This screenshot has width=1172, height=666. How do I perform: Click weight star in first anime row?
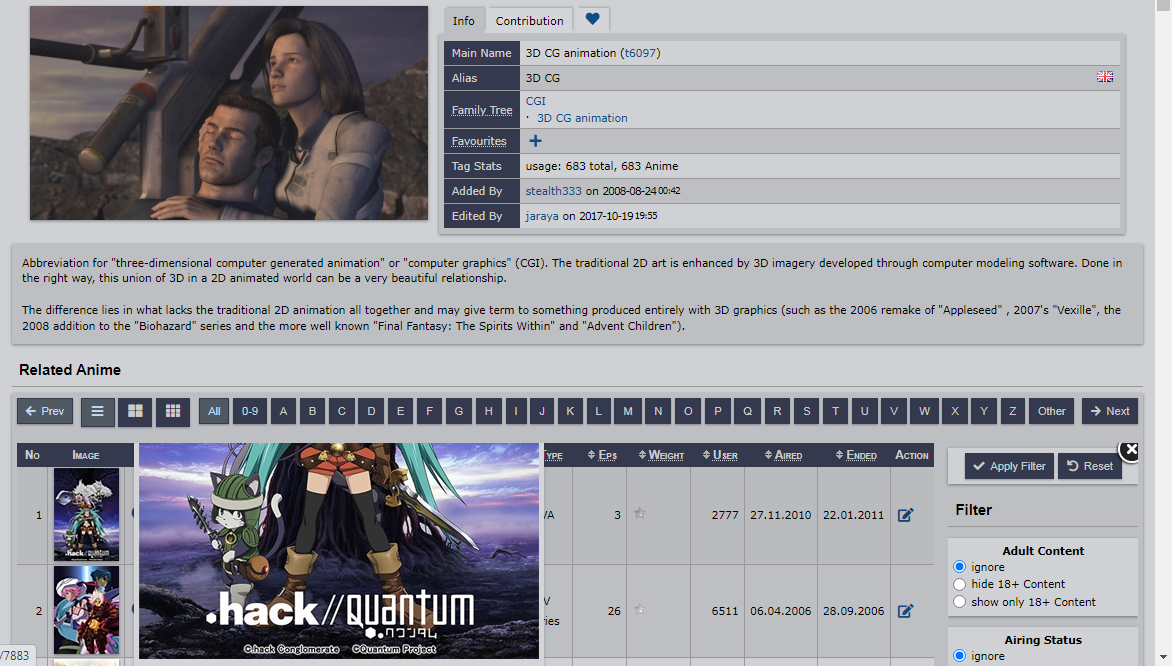640,513
